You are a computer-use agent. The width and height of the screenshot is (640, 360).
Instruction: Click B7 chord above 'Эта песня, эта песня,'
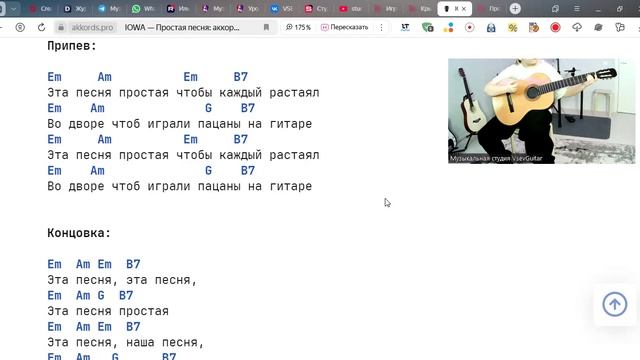tap(133, 264)
